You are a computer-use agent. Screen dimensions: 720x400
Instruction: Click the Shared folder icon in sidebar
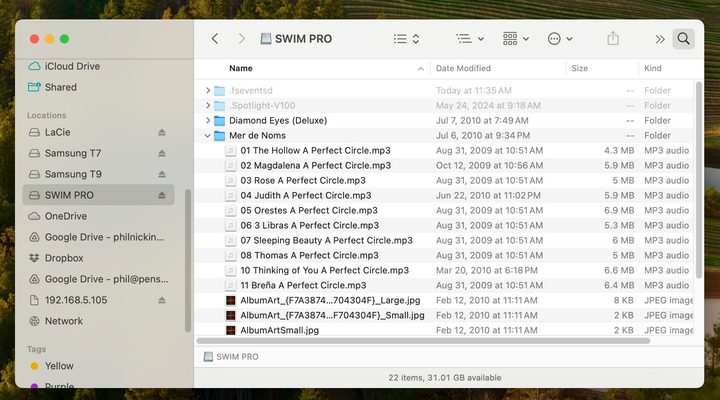pos(34,87)
